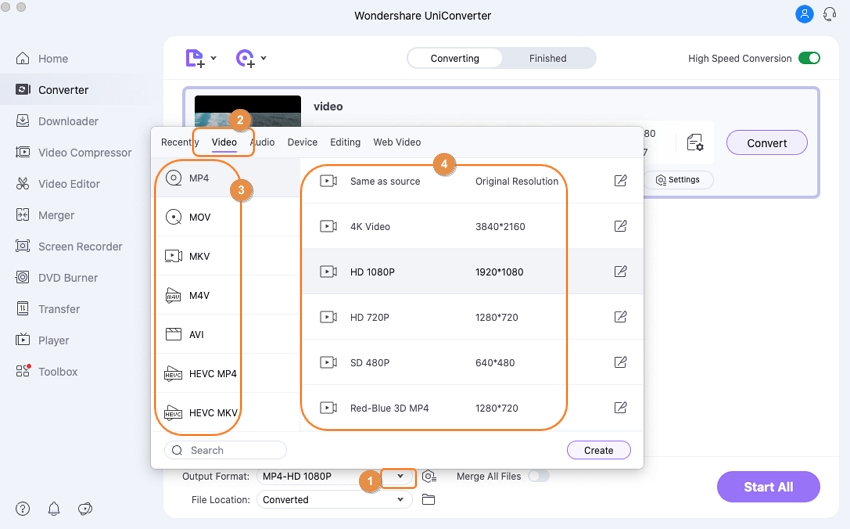This screenshot has width=850, height=529.
Task: Click the Create button
Action: point(598,450)
